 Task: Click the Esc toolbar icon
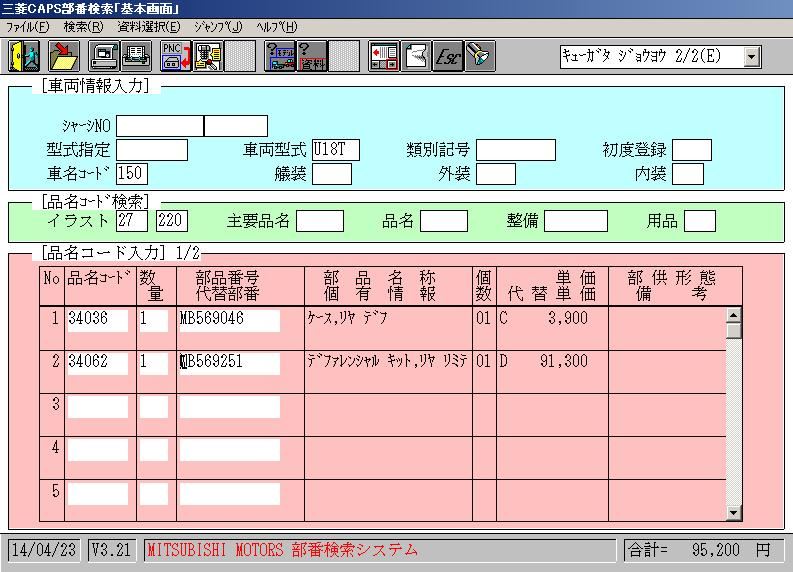[x=448, y=56]
